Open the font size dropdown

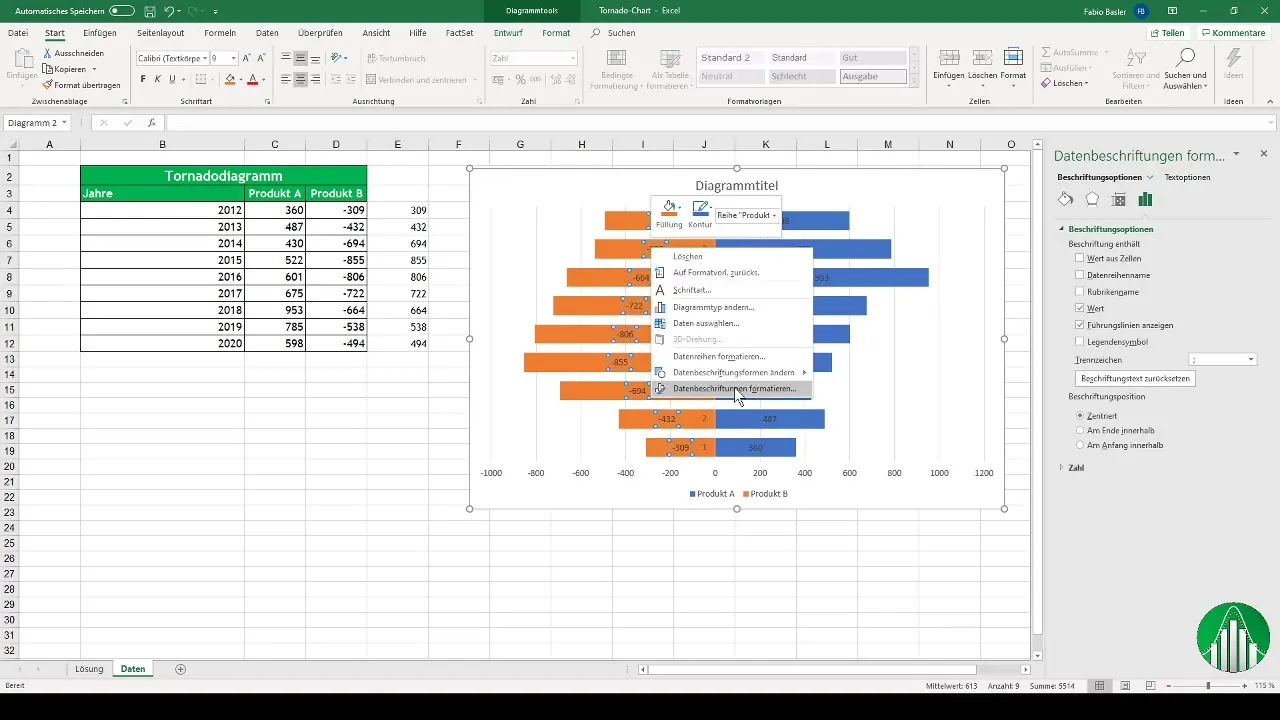[233, 58]
